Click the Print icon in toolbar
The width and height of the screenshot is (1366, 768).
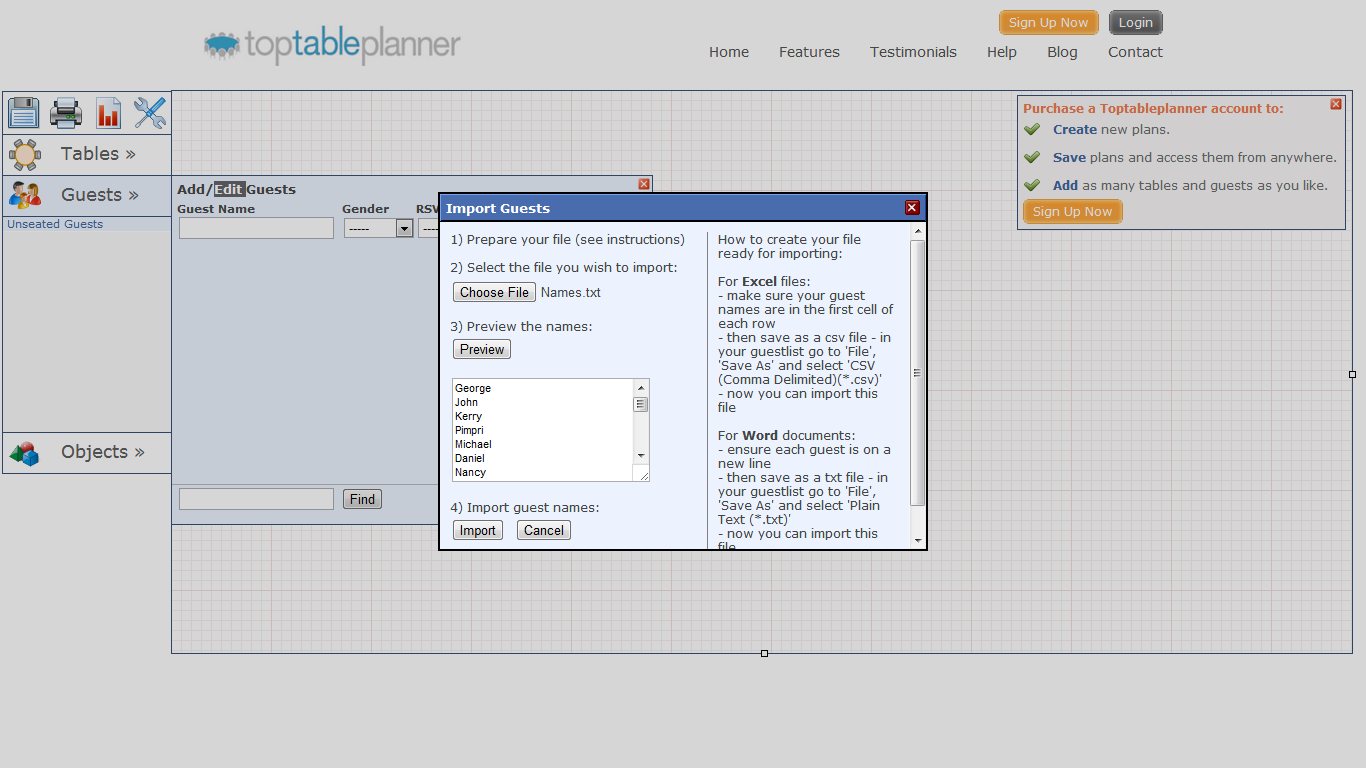[x=66, y=113]
